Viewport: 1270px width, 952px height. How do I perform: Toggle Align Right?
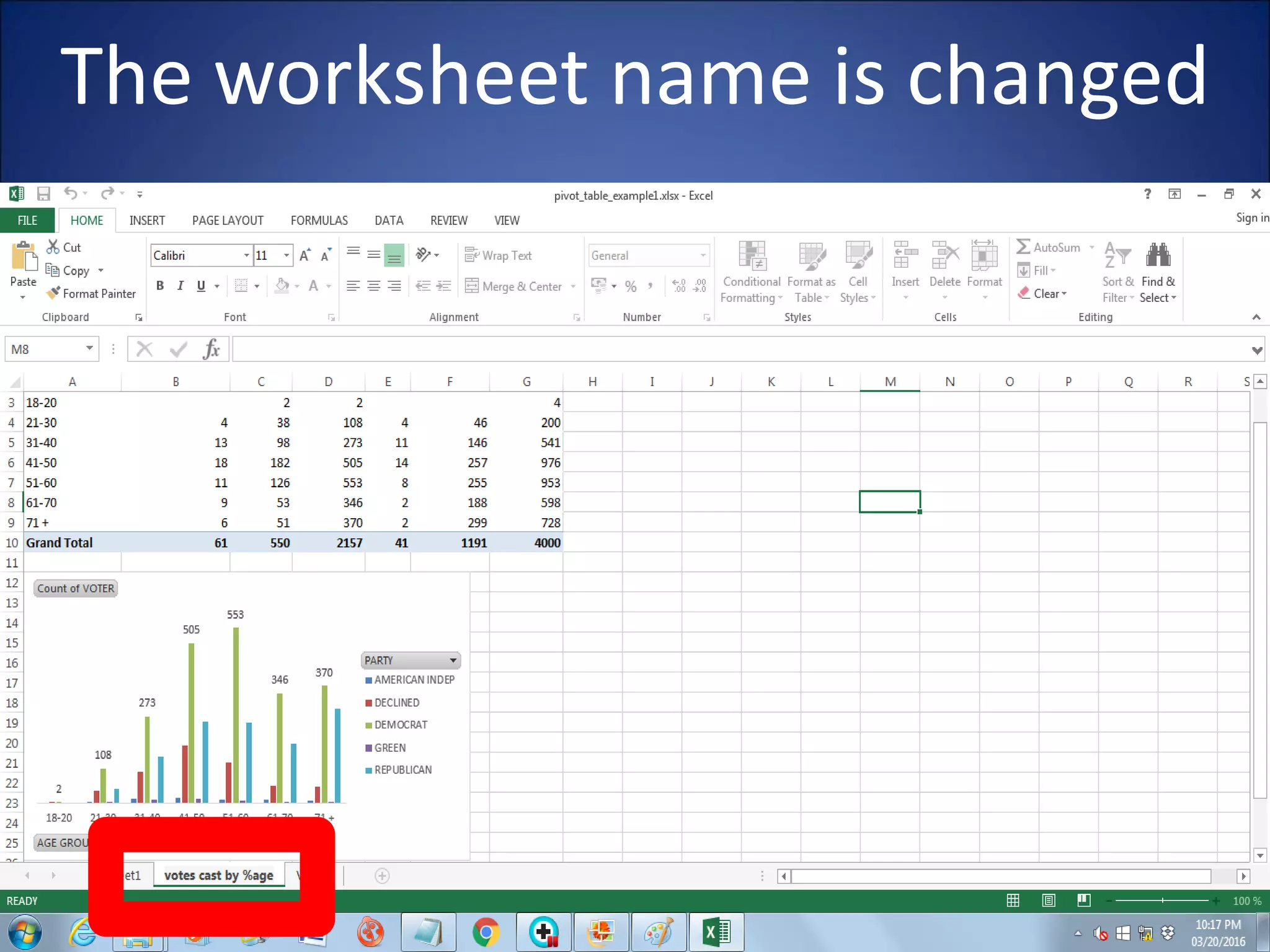[x=394, y=286]
